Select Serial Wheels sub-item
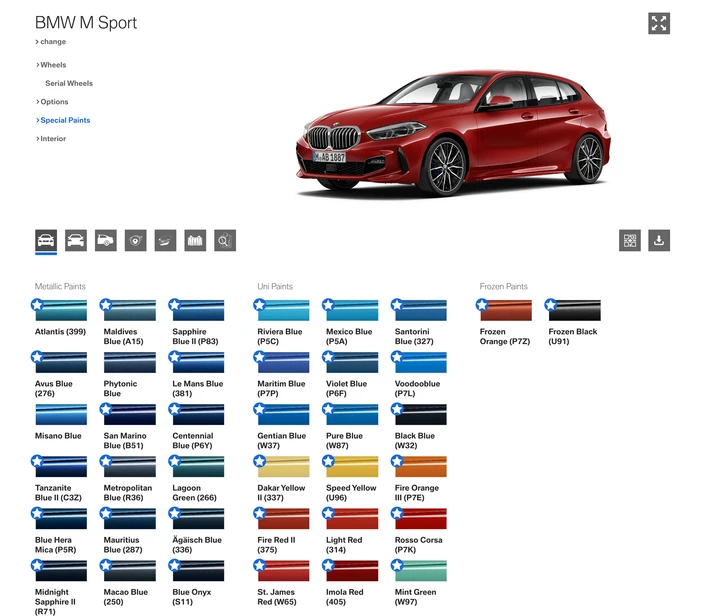Viewport: 720px width, 616px height. [69, 83]
